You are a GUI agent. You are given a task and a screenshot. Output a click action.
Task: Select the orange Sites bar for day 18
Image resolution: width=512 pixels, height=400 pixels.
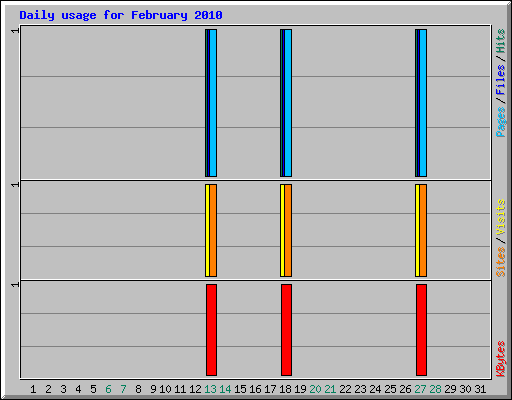point(288,230)
